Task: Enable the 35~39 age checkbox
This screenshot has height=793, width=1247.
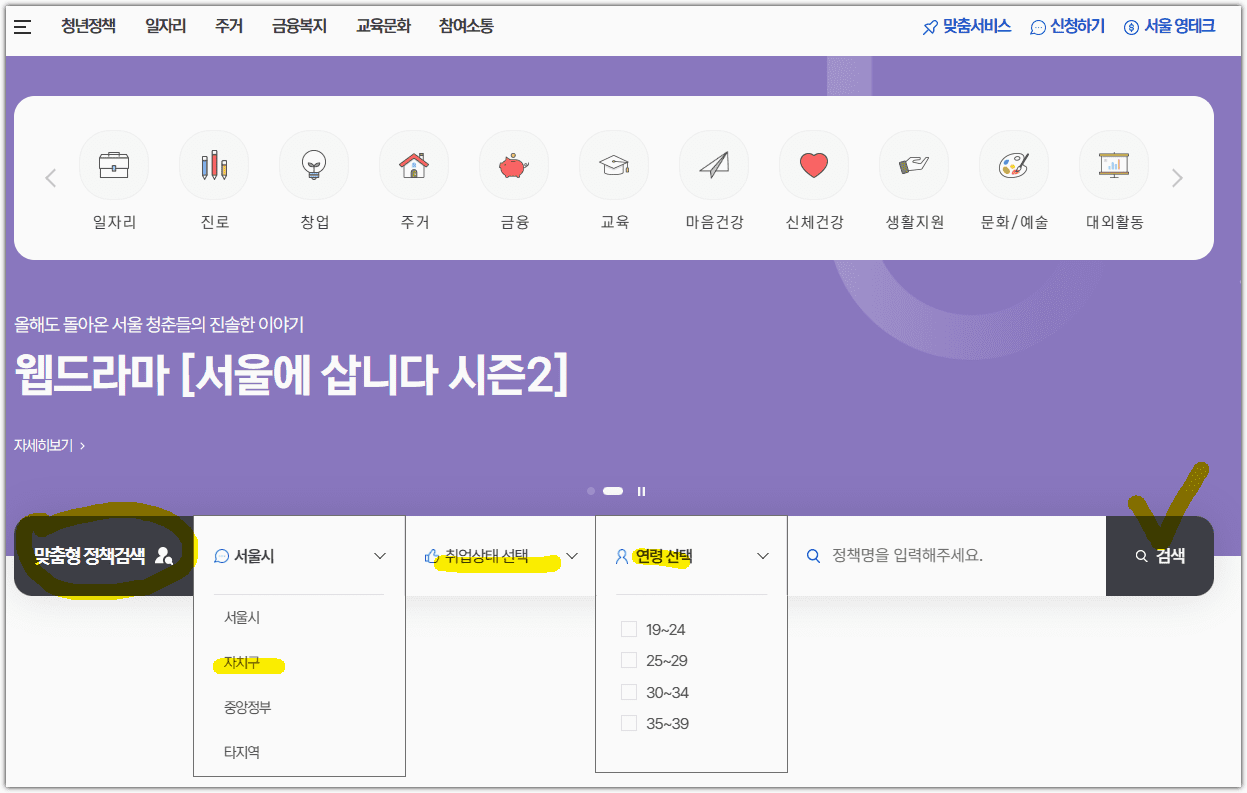Action: [x=628, y=722]
